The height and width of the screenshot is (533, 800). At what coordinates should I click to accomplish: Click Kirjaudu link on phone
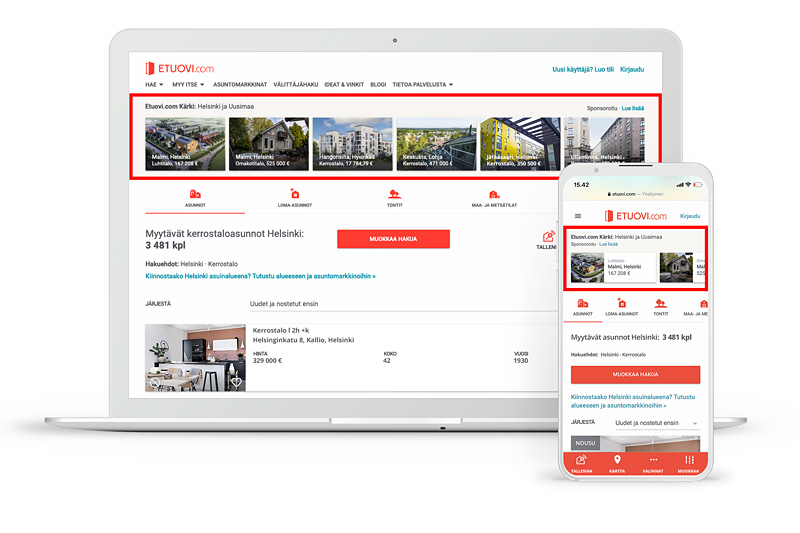coord(690,216)
